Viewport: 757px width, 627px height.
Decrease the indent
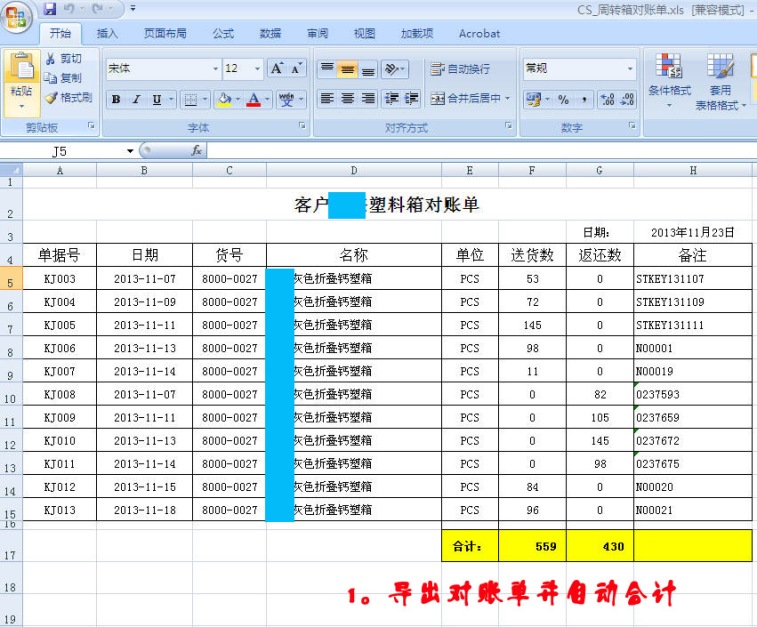point(391,98)
